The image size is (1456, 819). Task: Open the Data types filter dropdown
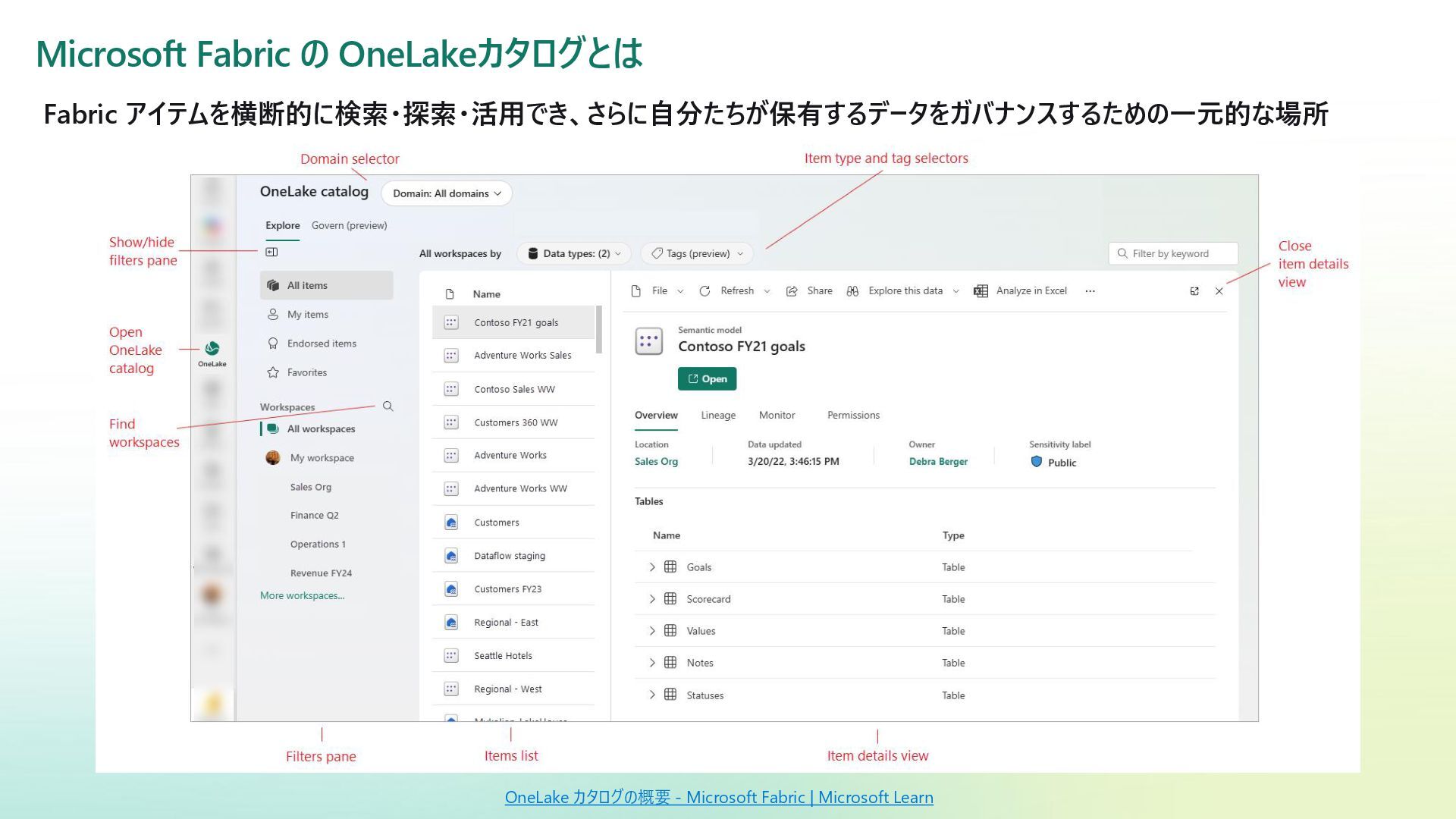575,253
